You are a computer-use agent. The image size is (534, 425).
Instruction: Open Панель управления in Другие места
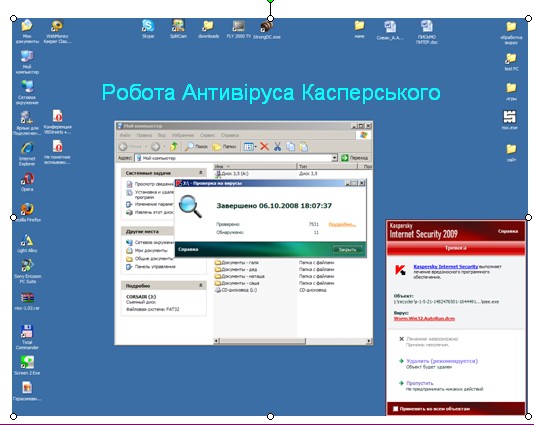point(151,267)
